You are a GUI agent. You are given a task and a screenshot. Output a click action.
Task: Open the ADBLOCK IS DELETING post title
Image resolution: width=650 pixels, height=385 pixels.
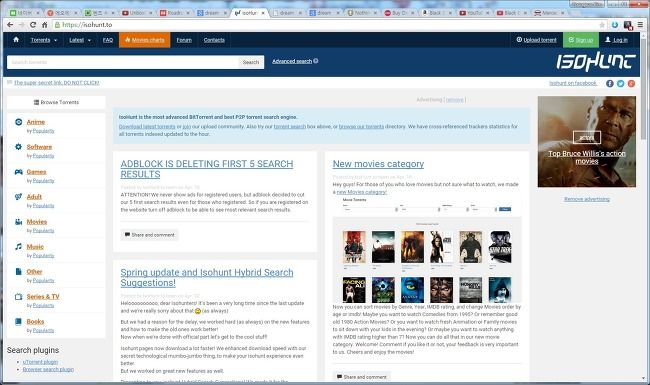[x=207, y=169]
